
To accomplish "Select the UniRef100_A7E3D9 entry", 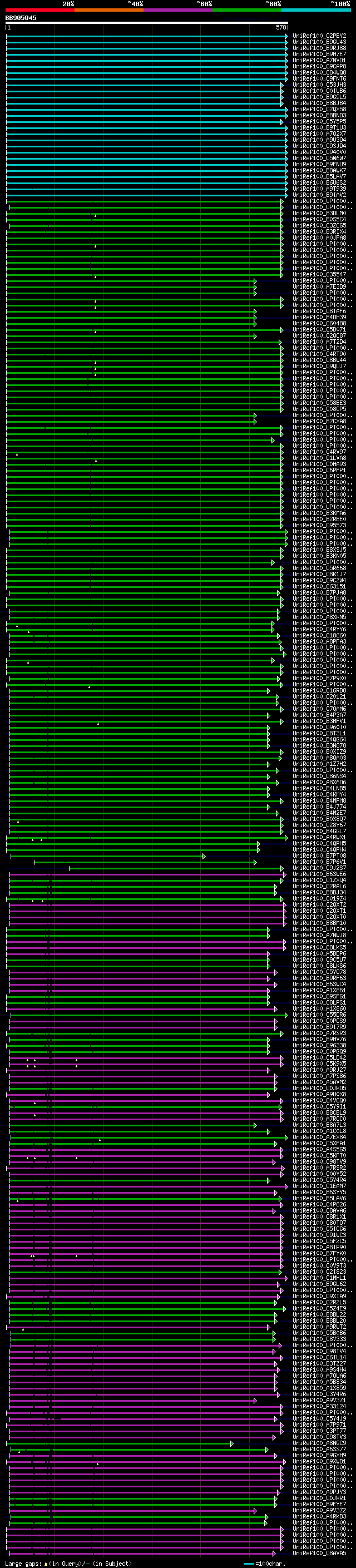I will click(319, 286).
